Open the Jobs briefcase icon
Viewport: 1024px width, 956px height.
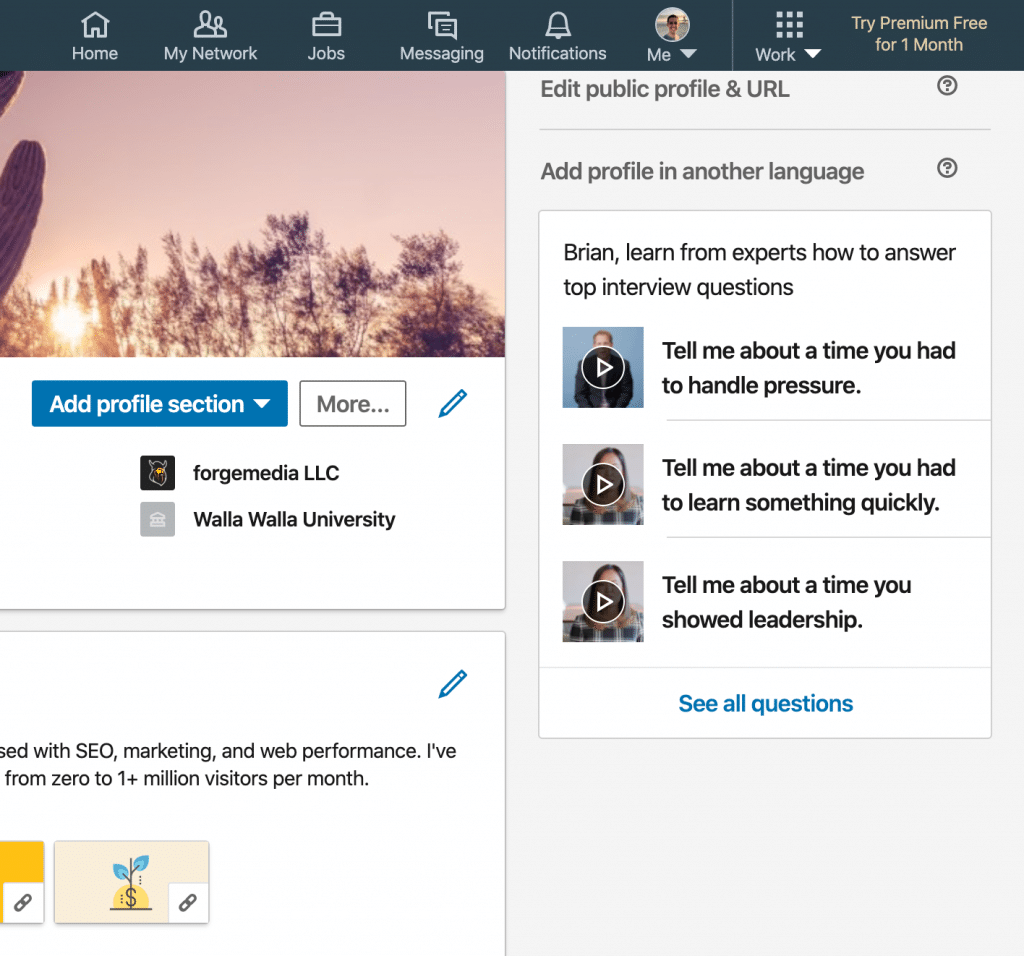(x=326, y=25)
